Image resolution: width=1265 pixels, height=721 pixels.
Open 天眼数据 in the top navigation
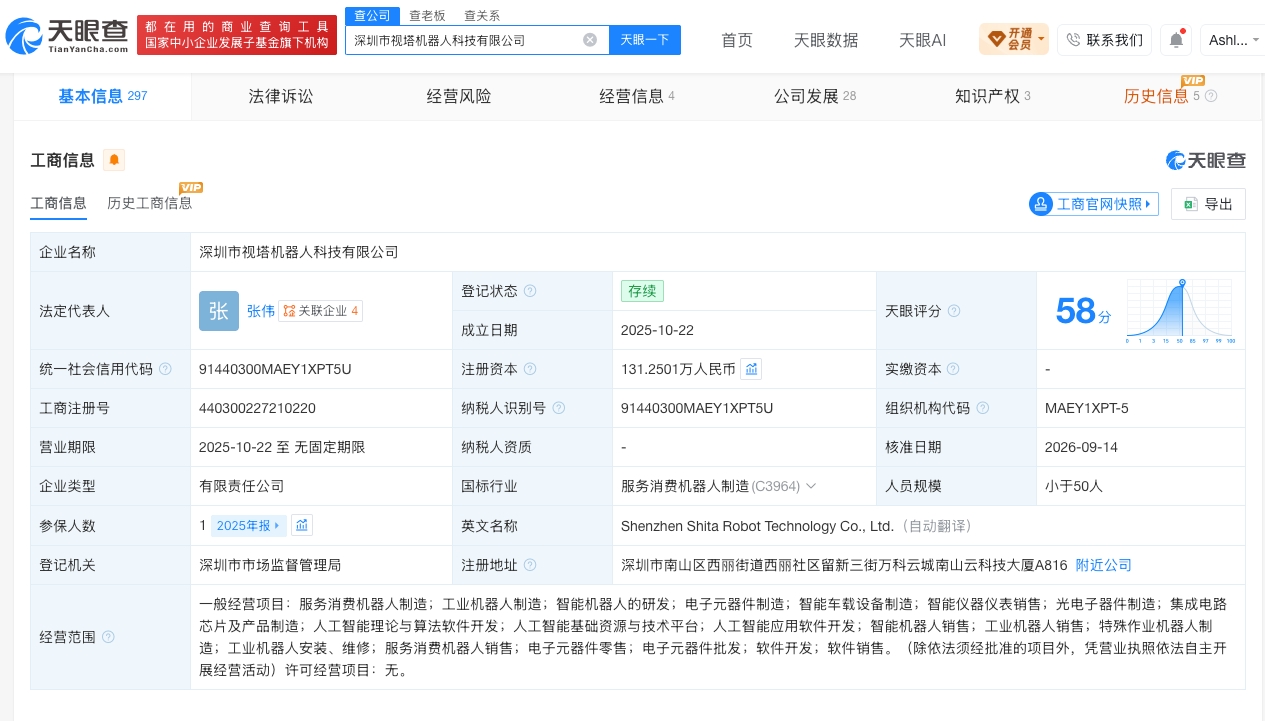pyautogui.click(x=826, y=40)
